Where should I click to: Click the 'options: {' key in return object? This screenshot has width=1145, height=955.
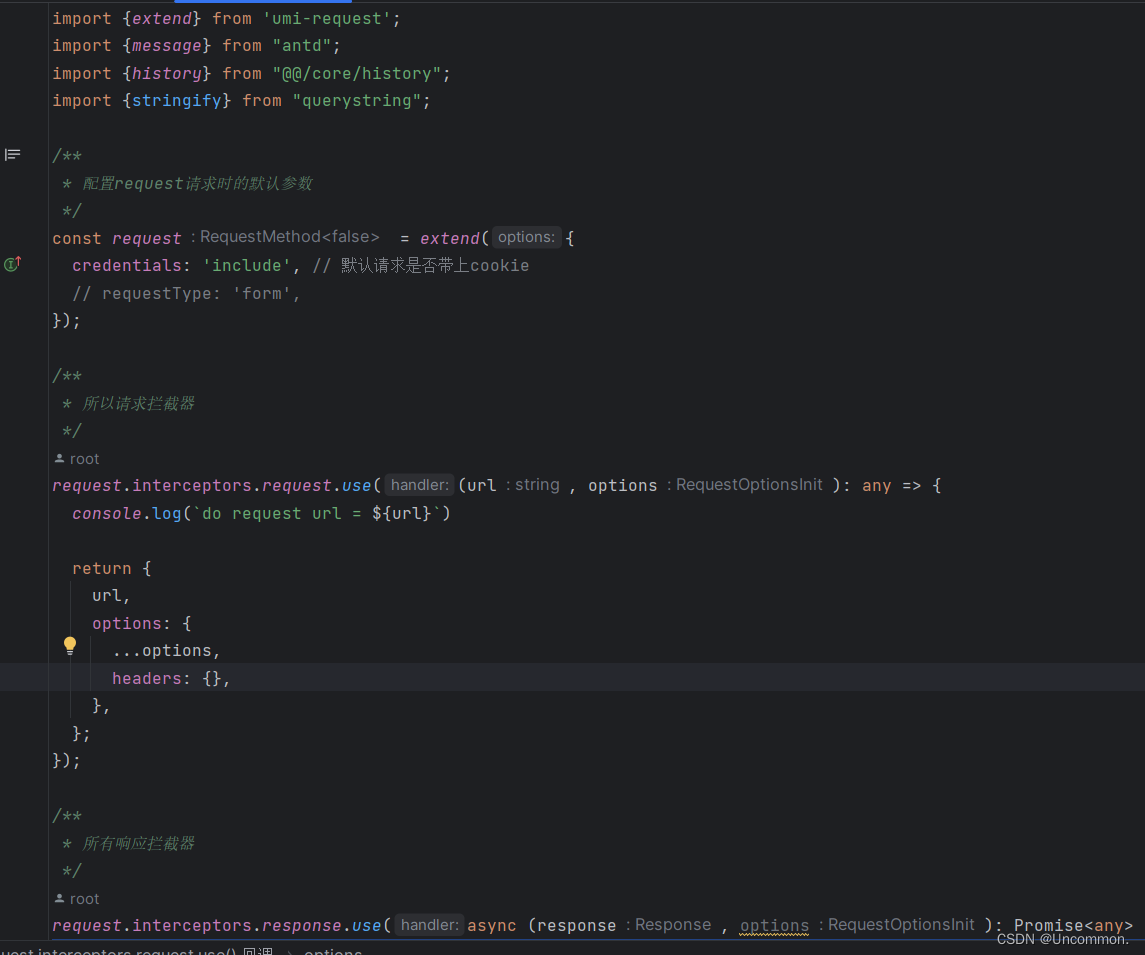142,624
